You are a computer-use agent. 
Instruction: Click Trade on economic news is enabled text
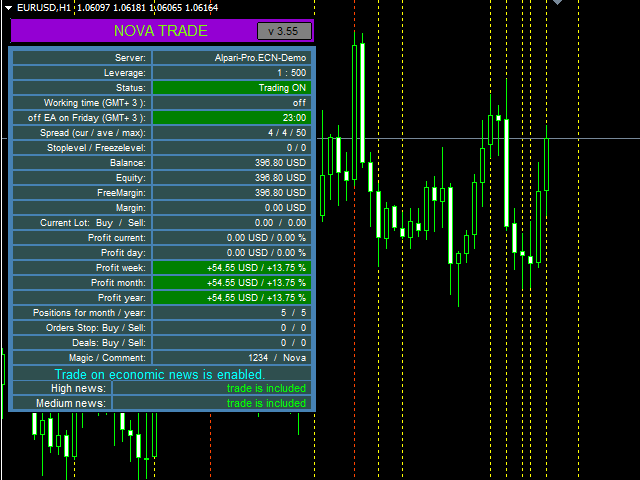point(160,374)
